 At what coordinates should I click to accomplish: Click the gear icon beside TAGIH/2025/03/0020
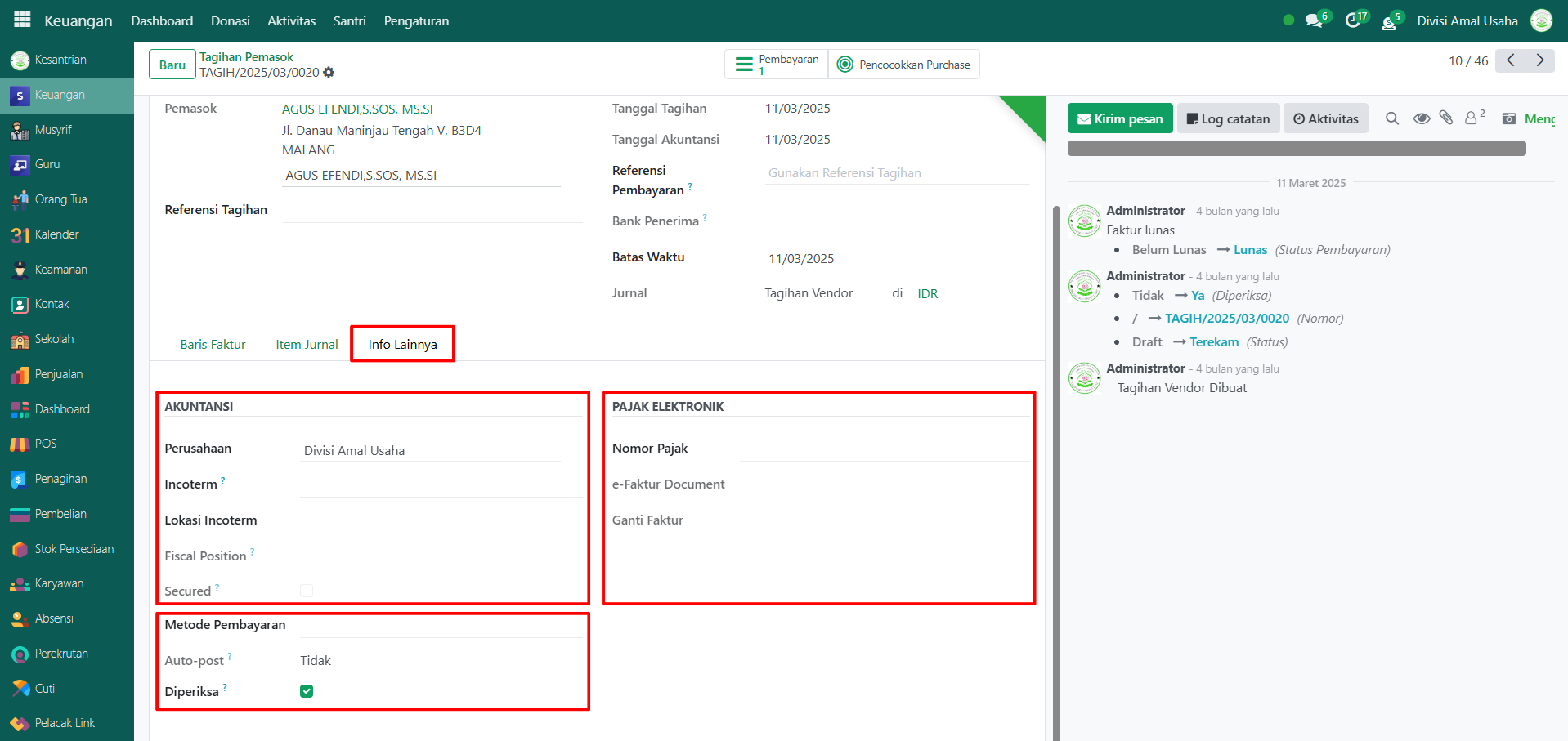[329, 73]
